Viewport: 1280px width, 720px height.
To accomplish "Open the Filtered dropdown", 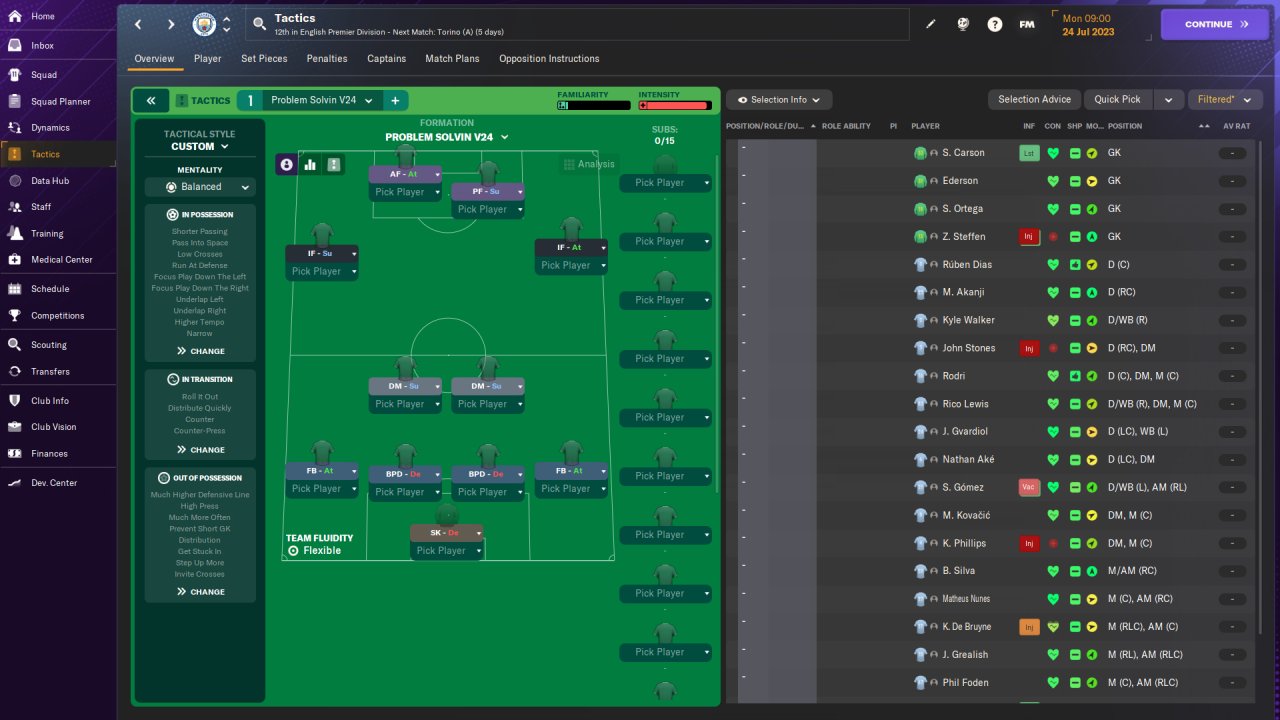I will pos(1224,100).
